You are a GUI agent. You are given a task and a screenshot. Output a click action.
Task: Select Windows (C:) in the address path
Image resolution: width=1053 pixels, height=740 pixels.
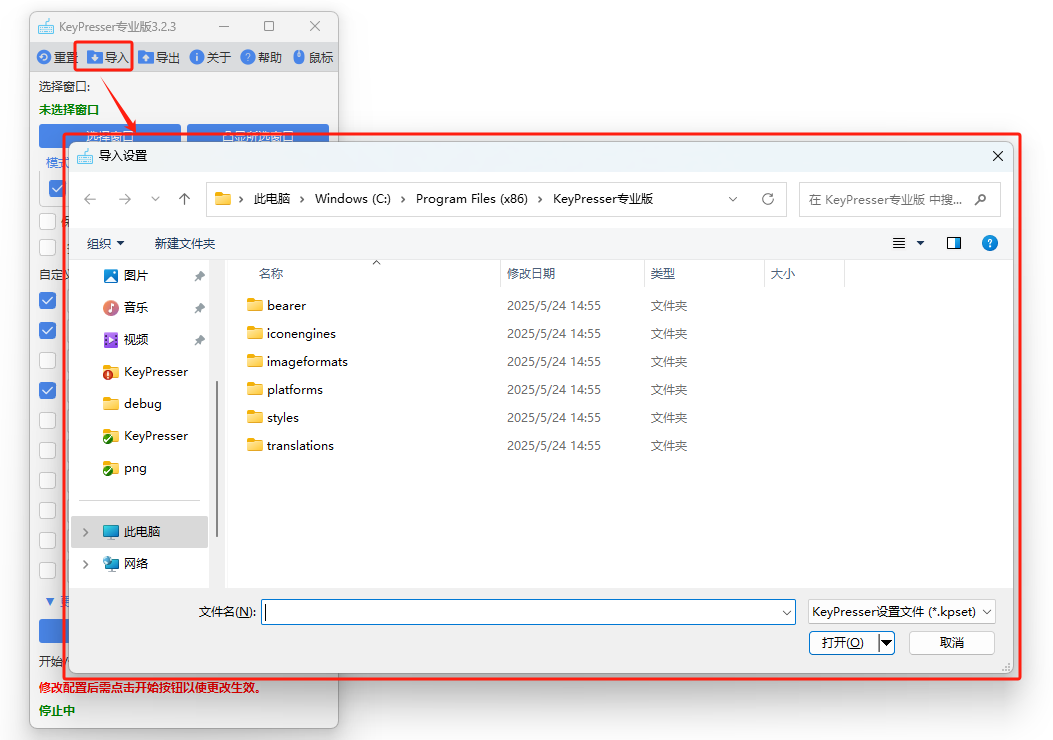353,199
